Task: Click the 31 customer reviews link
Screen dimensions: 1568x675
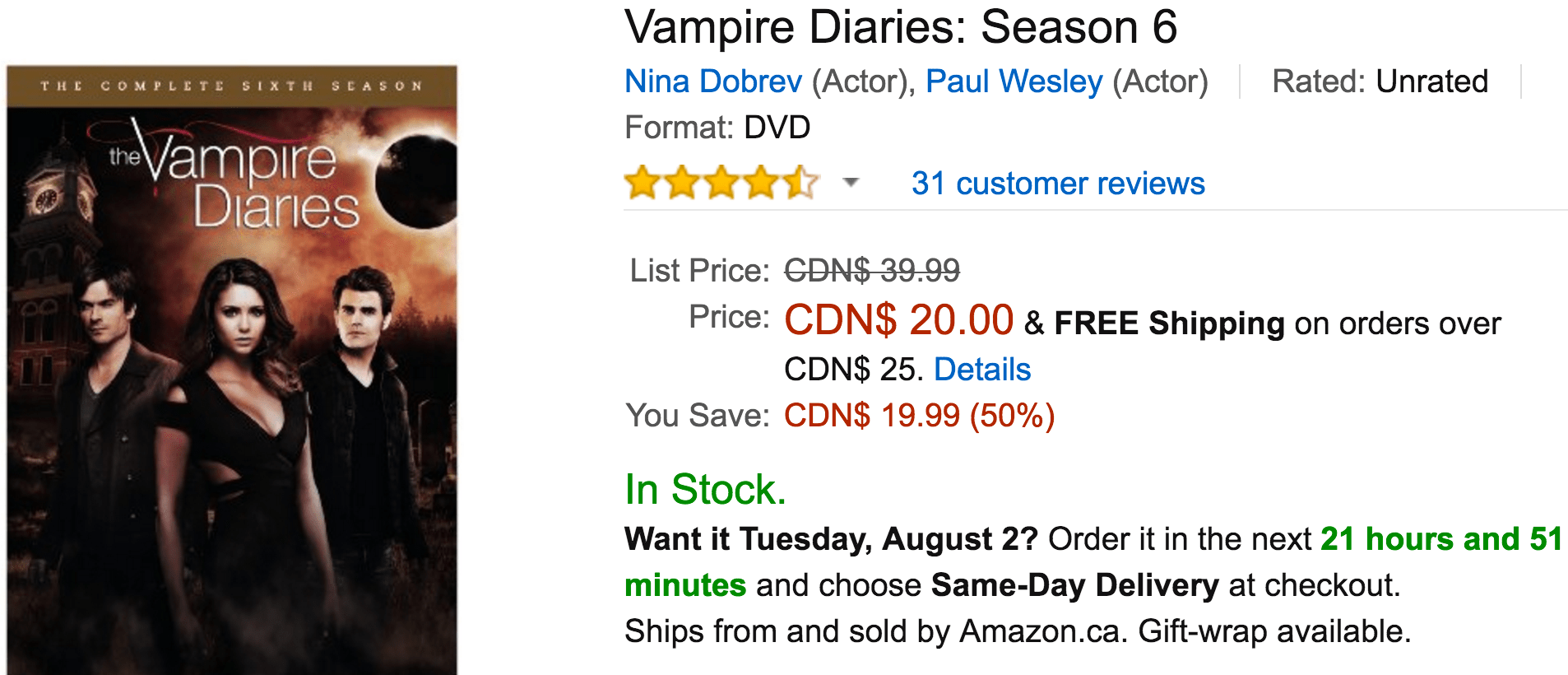Action: pos(1058,183)
